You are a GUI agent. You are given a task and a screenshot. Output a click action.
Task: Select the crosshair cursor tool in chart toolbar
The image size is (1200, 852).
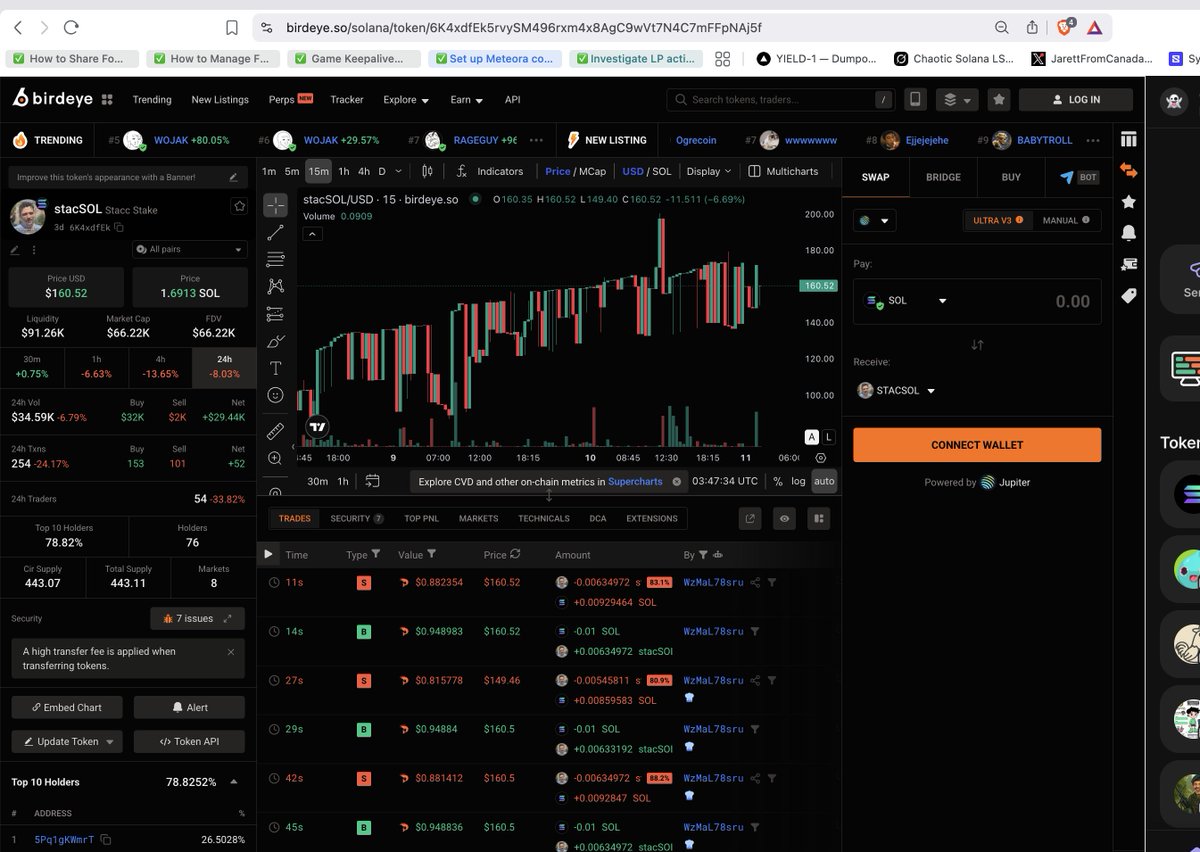click(x=276, y=206)
